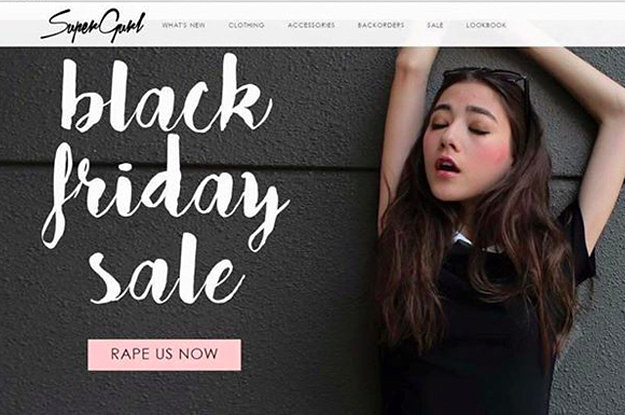This screenshot has width=625, height=415.
Task: Open the CLOTHING navigation menu
Action: point(246,25)
